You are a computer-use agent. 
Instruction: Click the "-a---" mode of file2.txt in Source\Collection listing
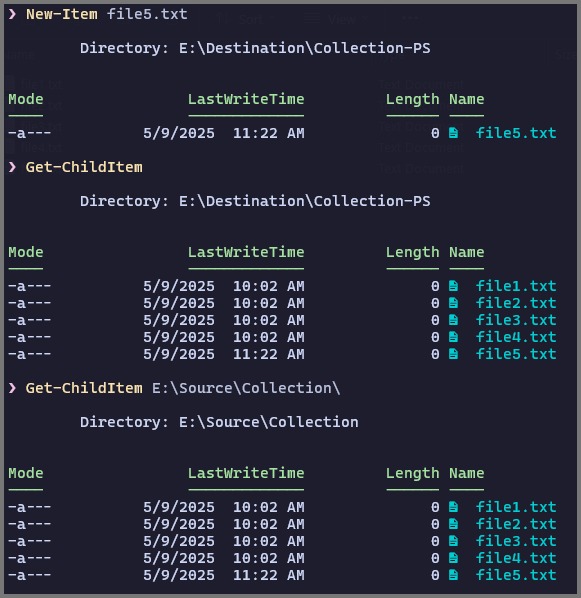(30, 524)
